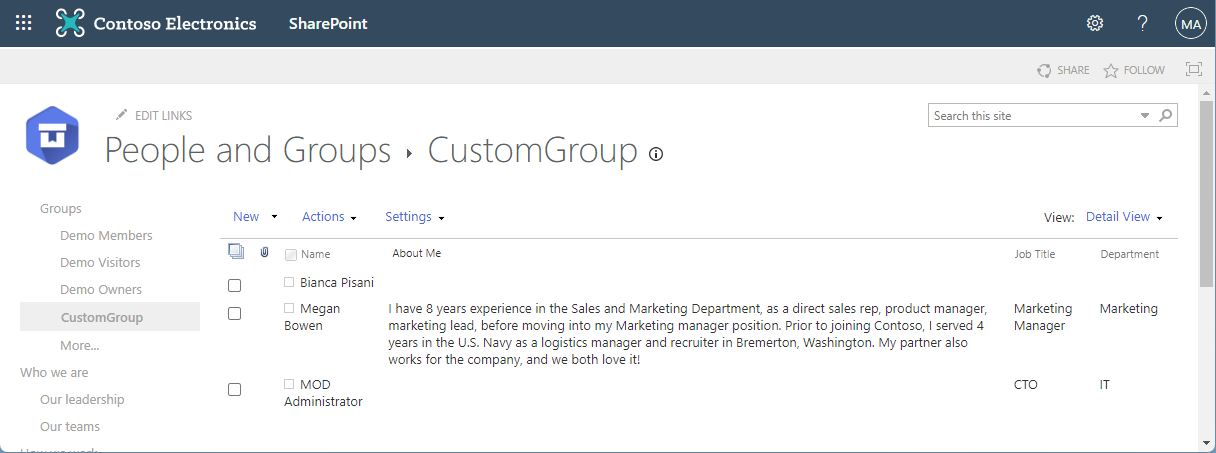Check the Megan Bowen row checkbox
Screen dimensions: 1216x453
234,313
